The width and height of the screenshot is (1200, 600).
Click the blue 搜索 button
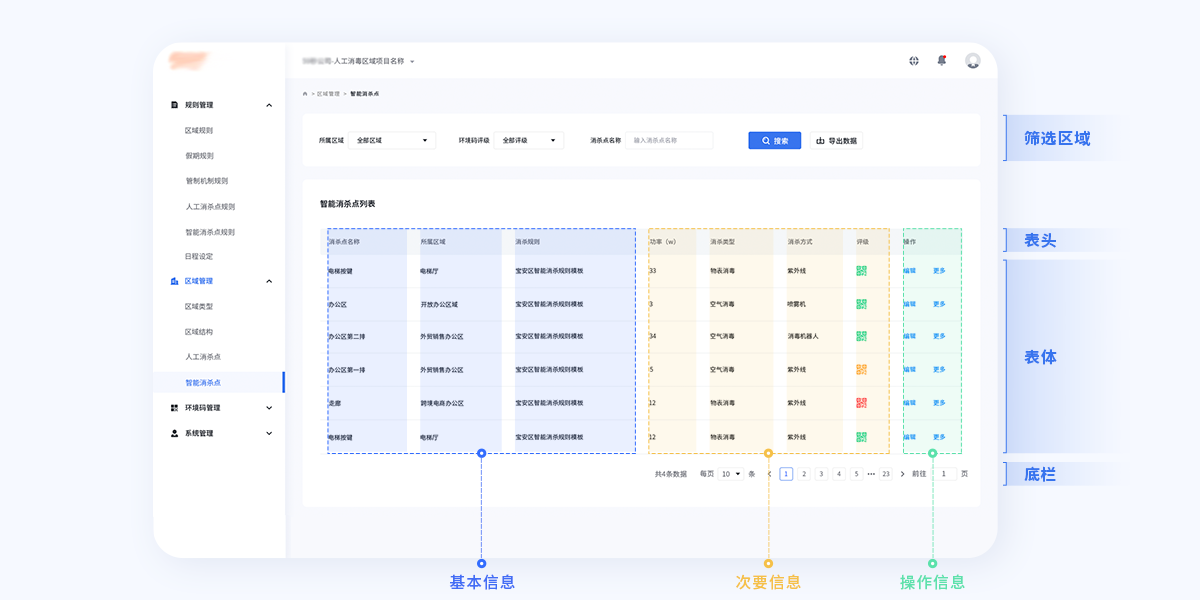(774, 141)
